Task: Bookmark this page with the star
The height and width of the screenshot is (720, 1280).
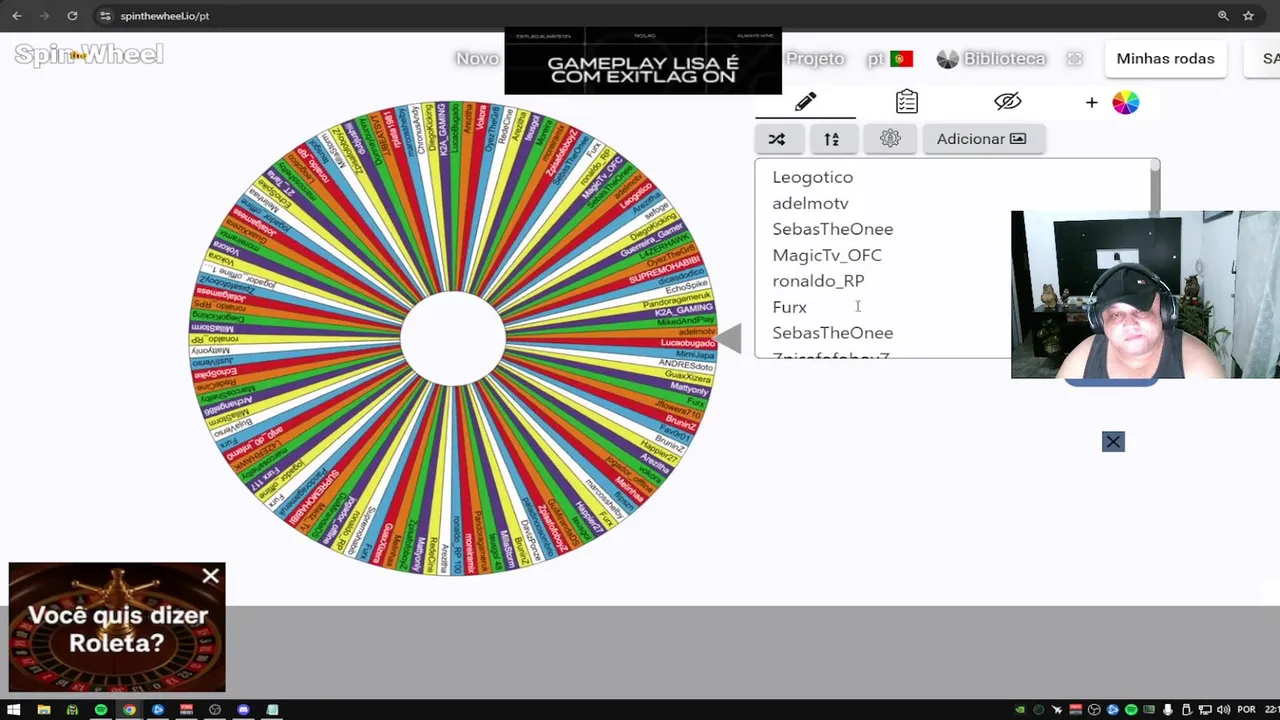Action: (x=1248, y=16)
